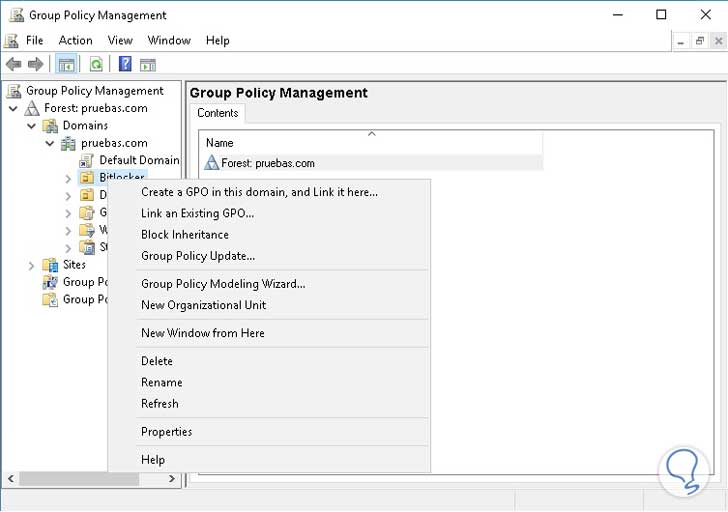The height and width of the screenshot is (512, 728).
Task: Click the Forest: pruebas.com triangle icon in Contents list
Action: (x=212, y=163)
